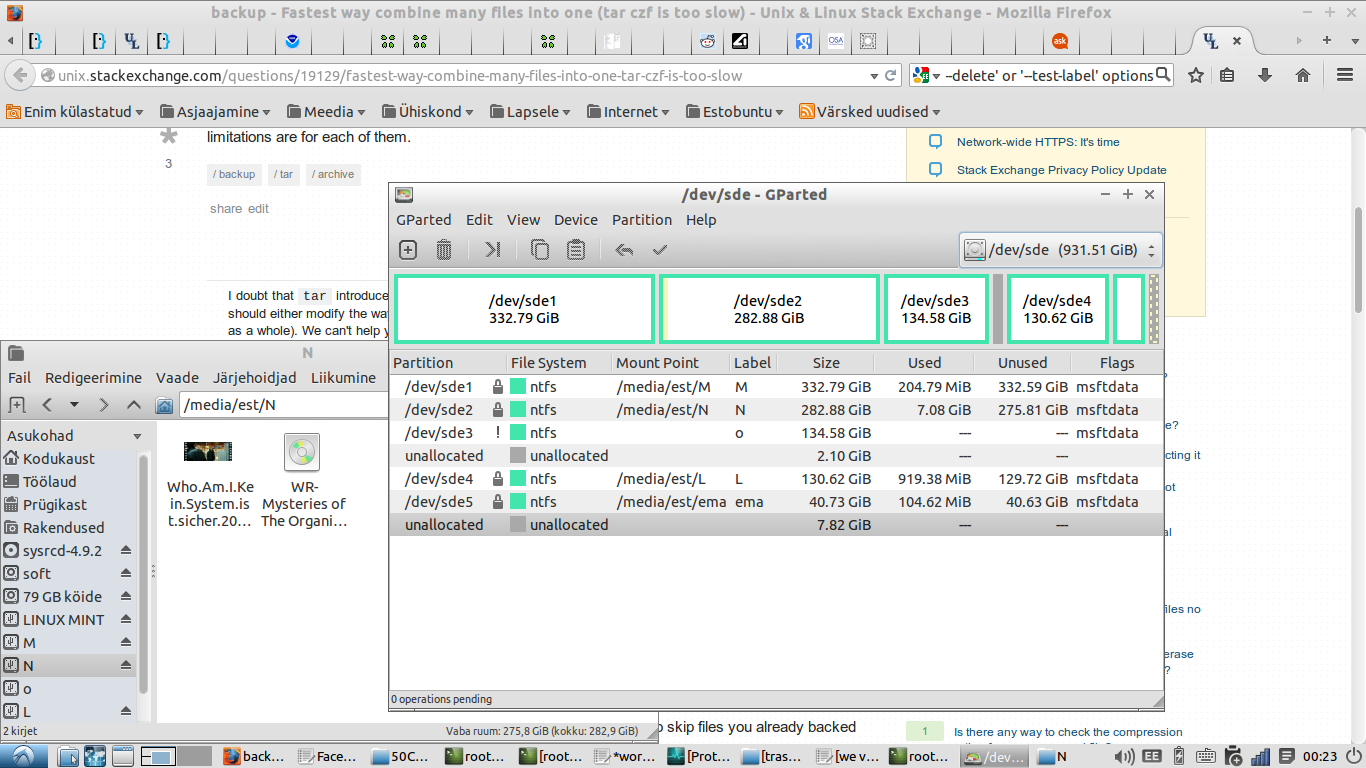Expand the Asukohad sidebar dropdown
This screenshot has height=768, width=1366.
tap(137, 436)
